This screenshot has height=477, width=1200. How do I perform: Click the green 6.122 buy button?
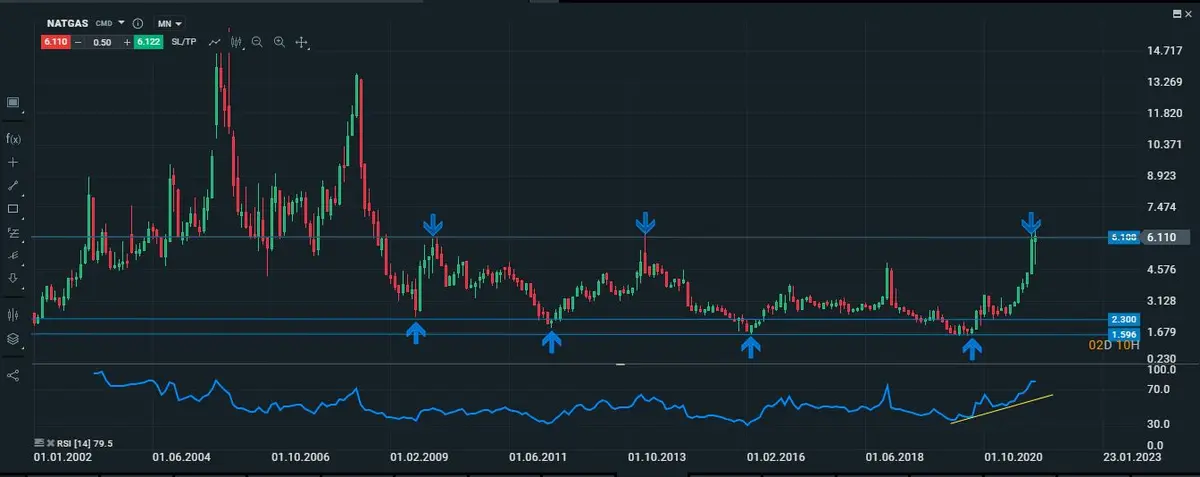[x=148, y=42]
